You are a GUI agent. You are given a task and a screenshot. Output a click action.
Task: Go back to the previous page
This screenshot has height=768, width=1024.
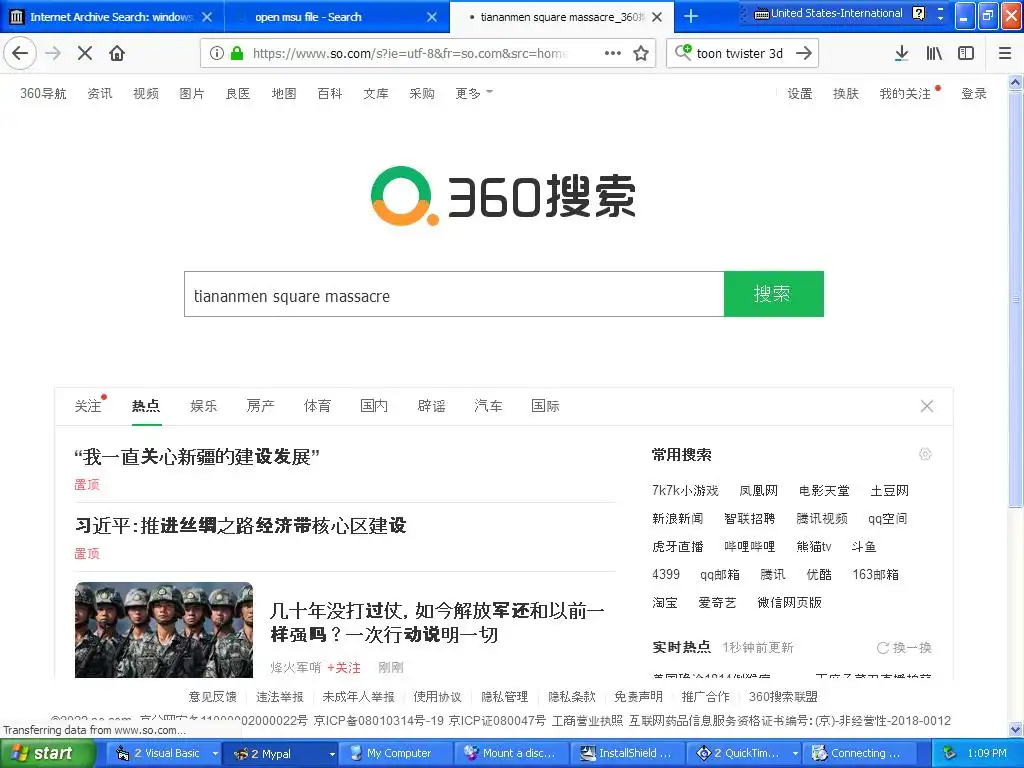[20, 53]
